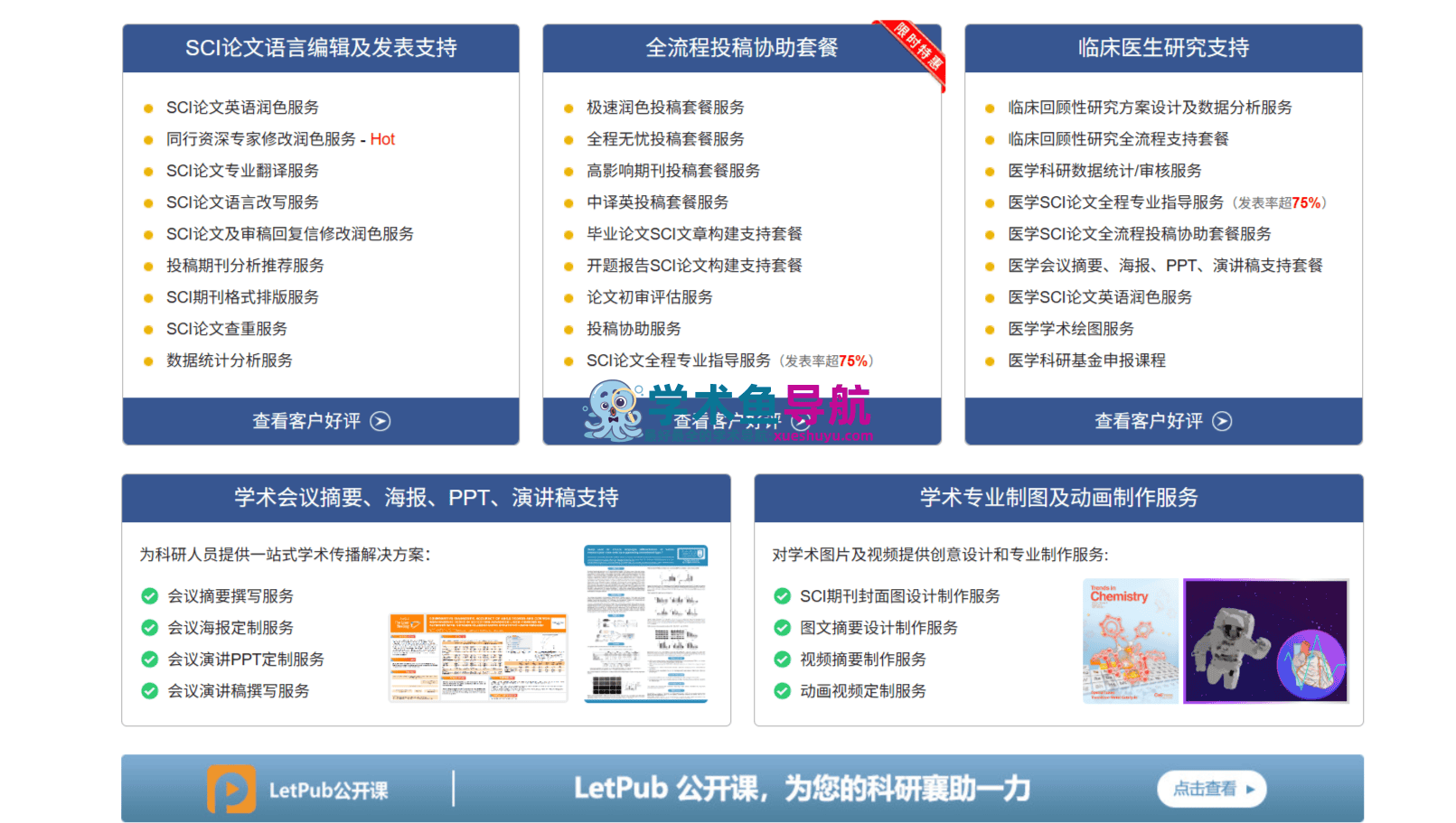Open 投稿期刊分析推荐服务 link
The height and width of the screenshot is (823, 1456).
(x=245, y=266)
